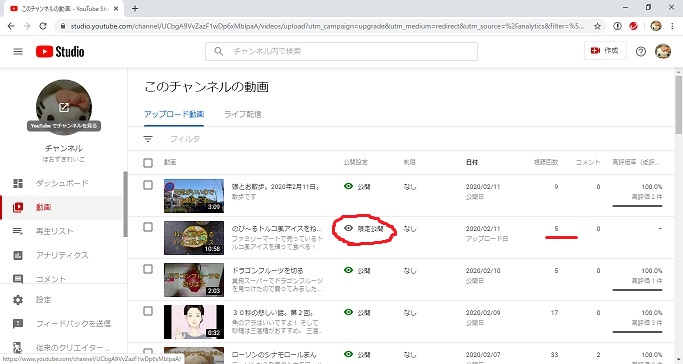The height and width of the screenshot is (364, 683).
Task: Click the コメント column header
Action: [588, 162]
